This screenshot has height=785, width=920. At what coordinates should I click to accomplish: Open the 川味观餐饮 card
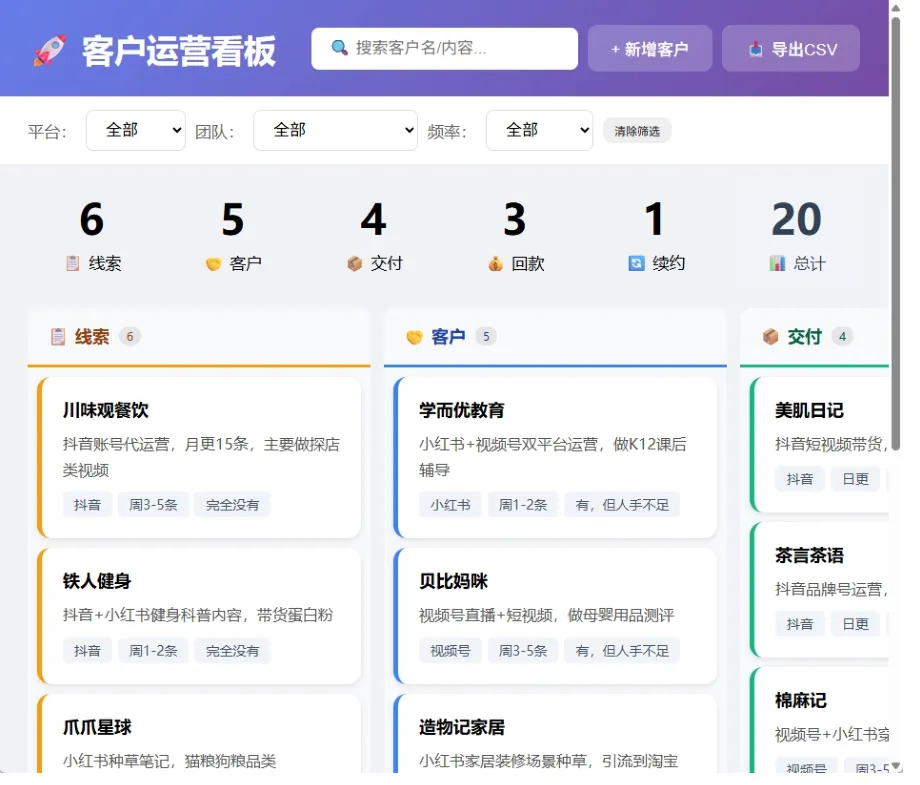(199, 458)
